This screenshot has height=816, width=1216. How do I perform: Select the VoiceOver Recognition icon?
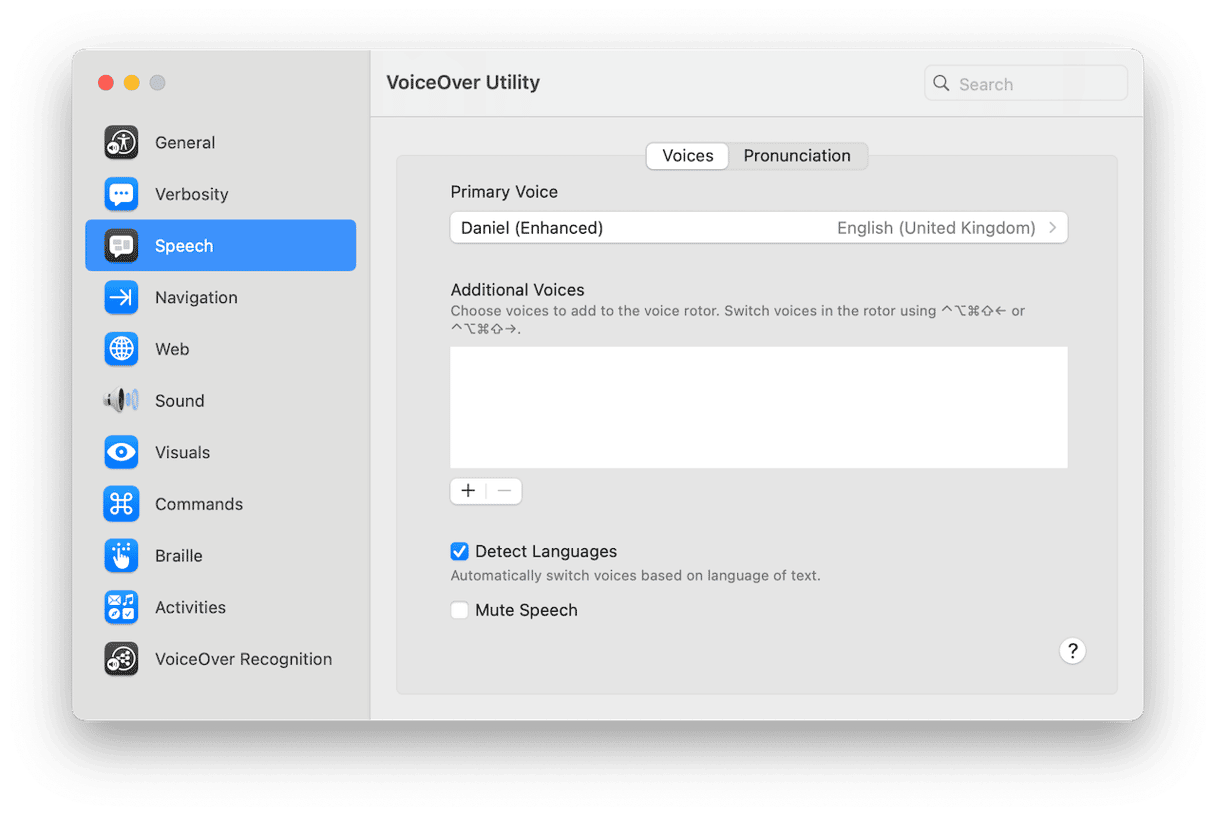point(121,659)
